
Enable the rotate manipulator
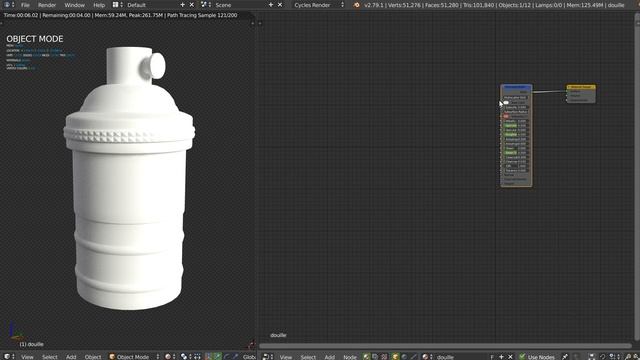tap(227, 357)
